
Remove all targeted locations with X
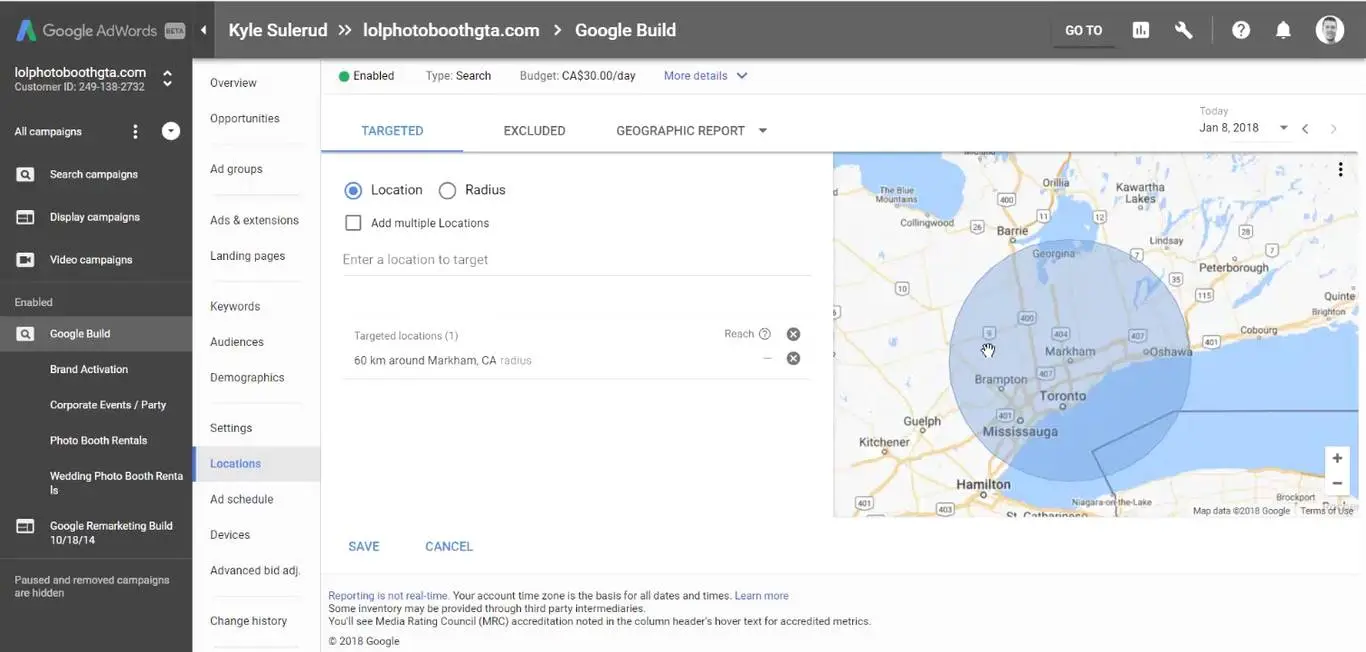pyautogui.click(x=793, y=334)
